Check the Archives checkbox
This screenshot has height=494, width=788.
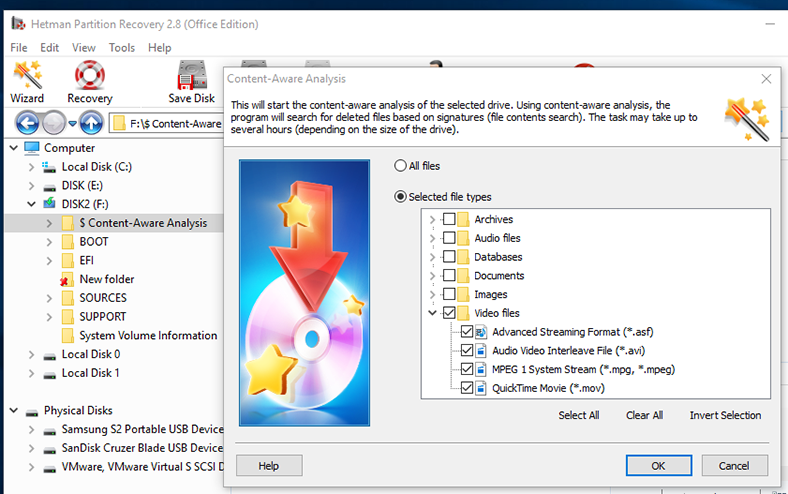(449, 219)
